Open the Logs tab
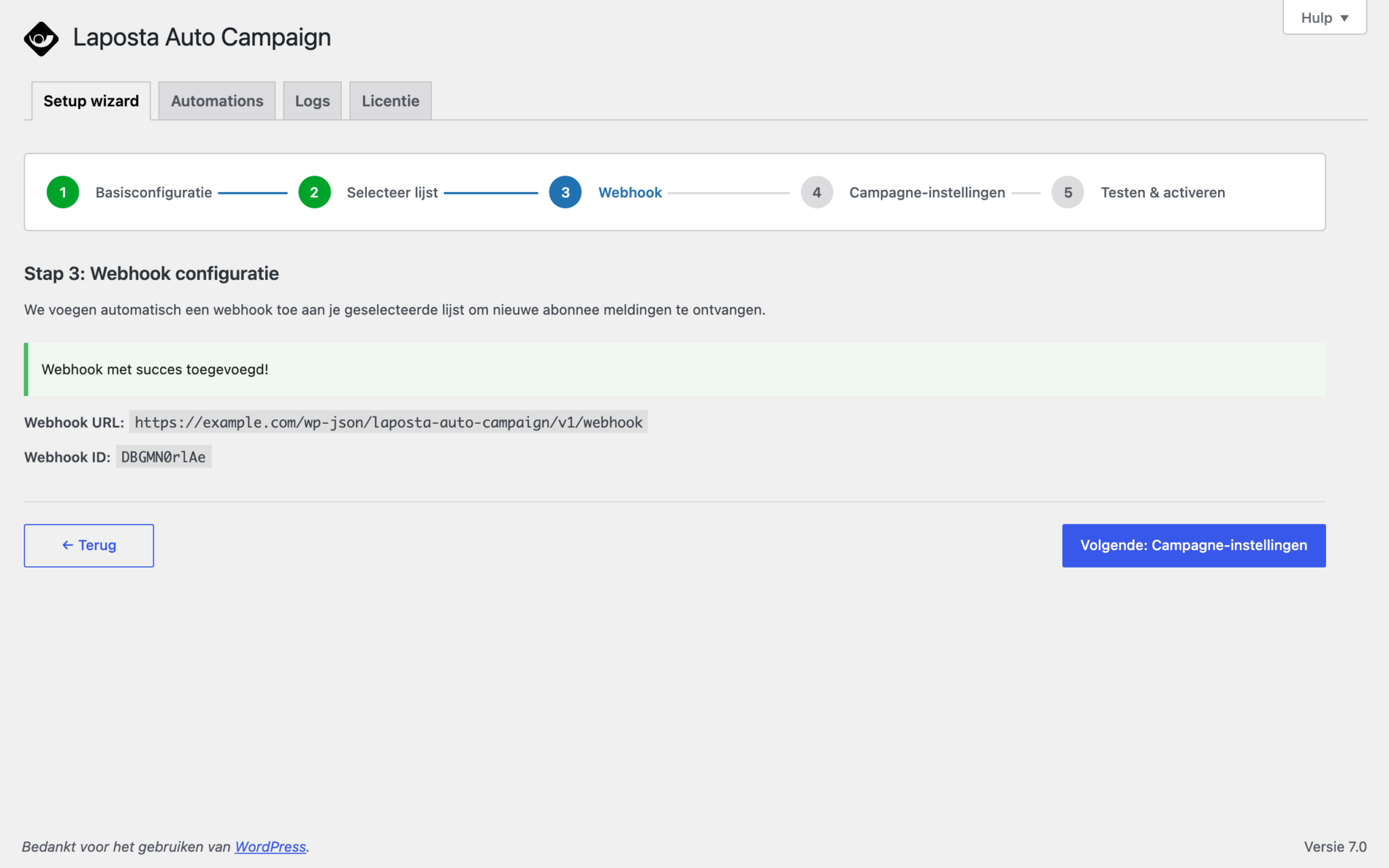The width and height of the screenshot is (1389, 868). 313,101
